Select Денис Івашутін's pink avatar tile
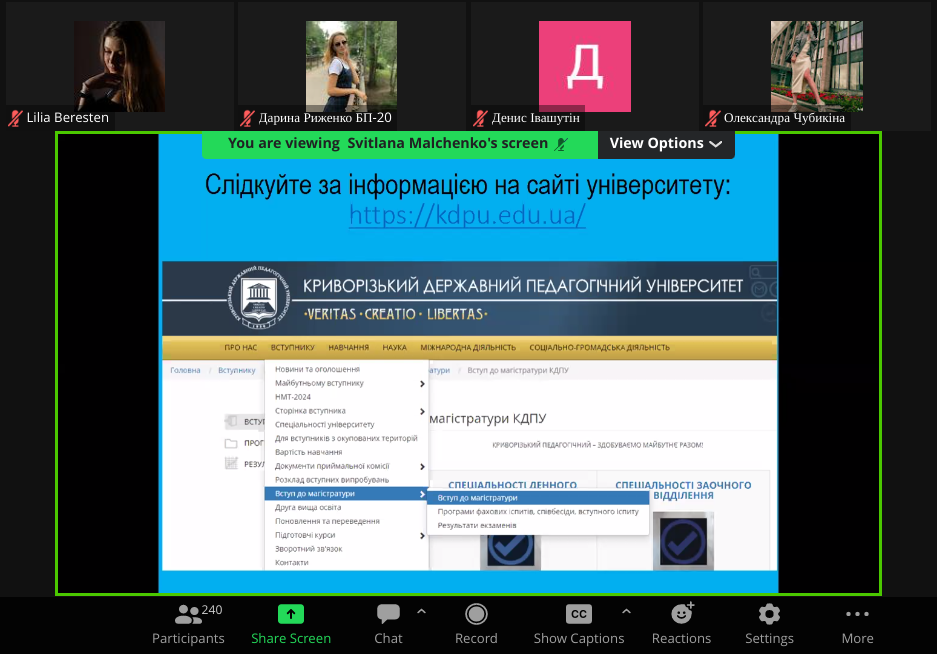The image size is (937, 654). (584, 66)
